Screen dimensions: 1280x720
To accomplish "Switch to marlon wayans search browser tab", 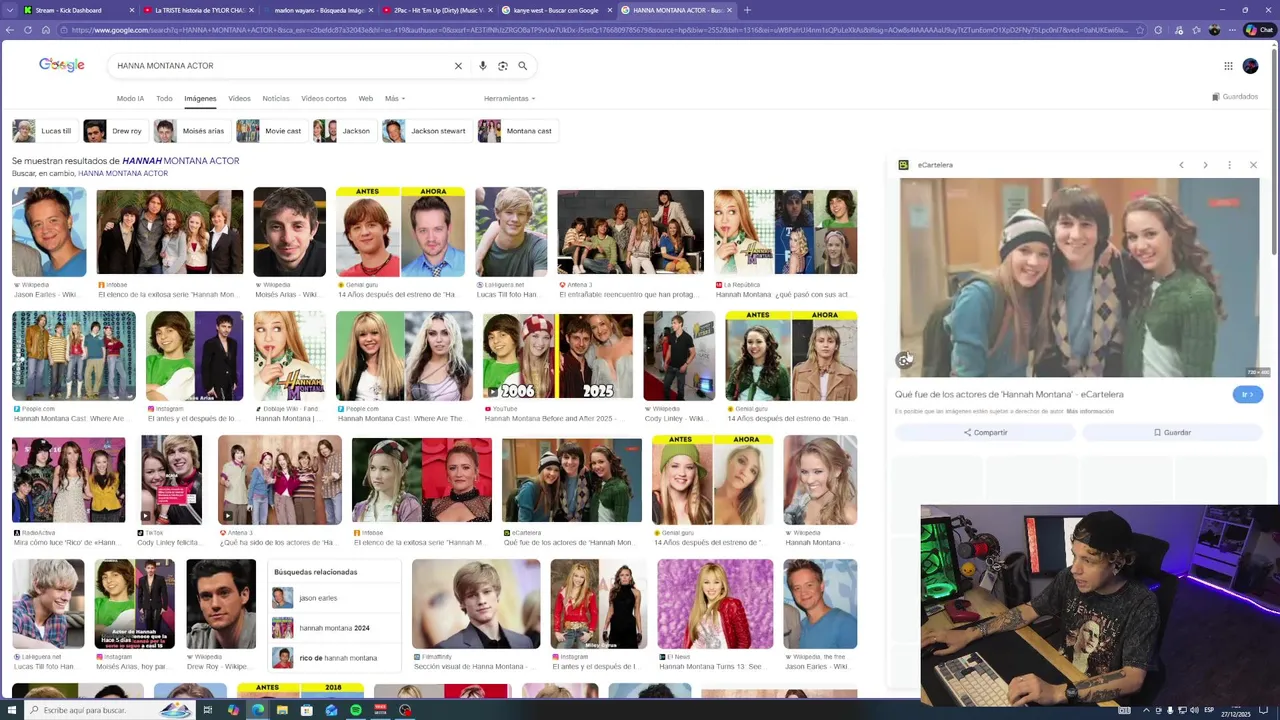I will click(x=318, y=10).
